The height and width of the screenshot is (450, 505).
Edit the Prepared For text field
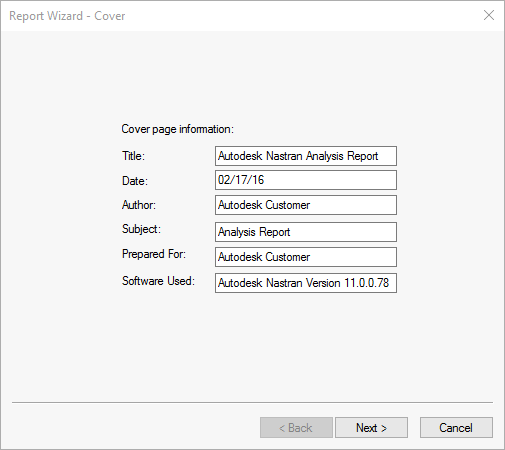click(x=306, y=257)
